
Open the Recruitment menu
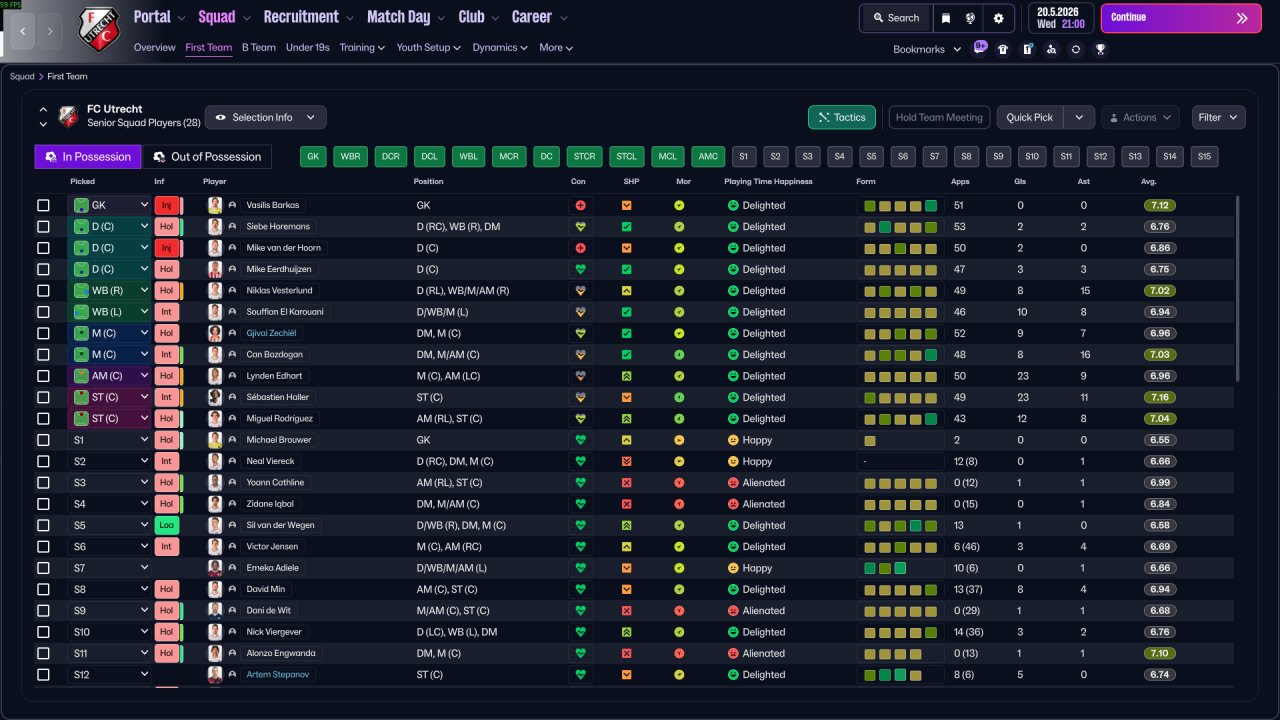[308, 17]
